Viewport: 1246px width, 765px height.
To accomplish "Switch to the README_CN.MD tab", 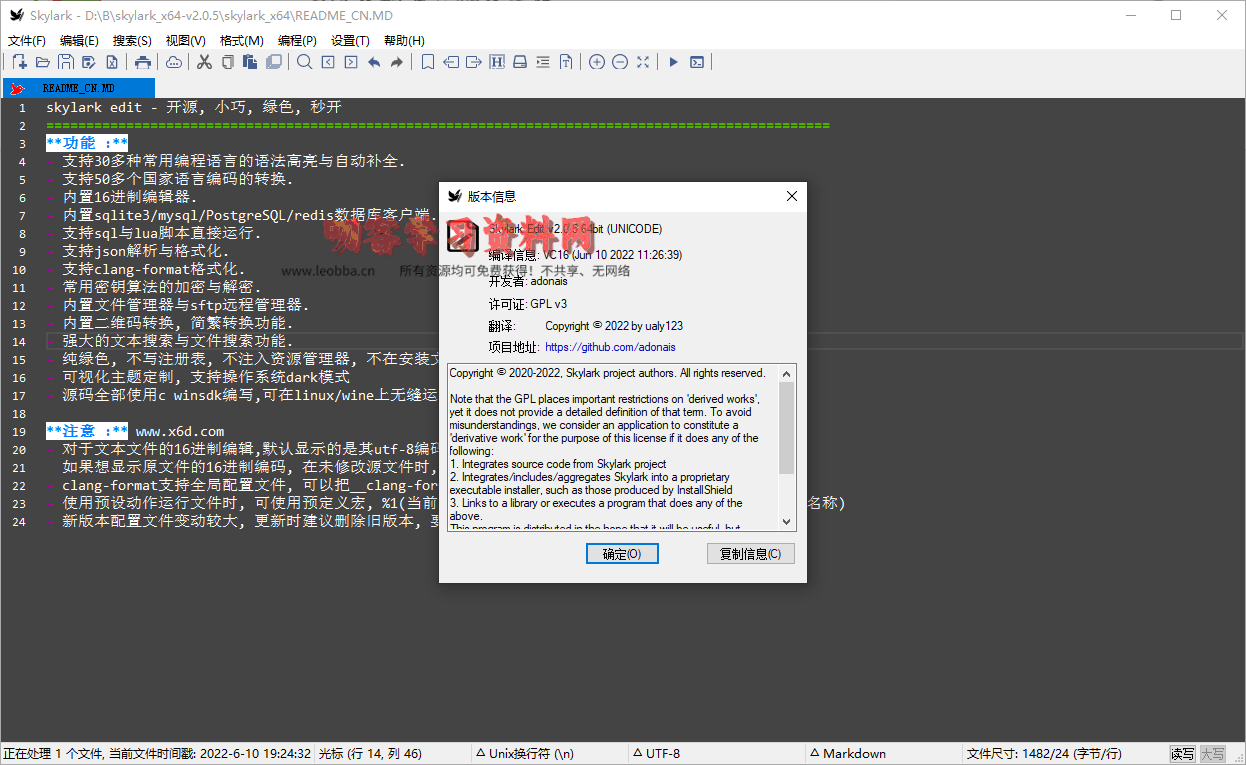I will click(x=78, y=88).
